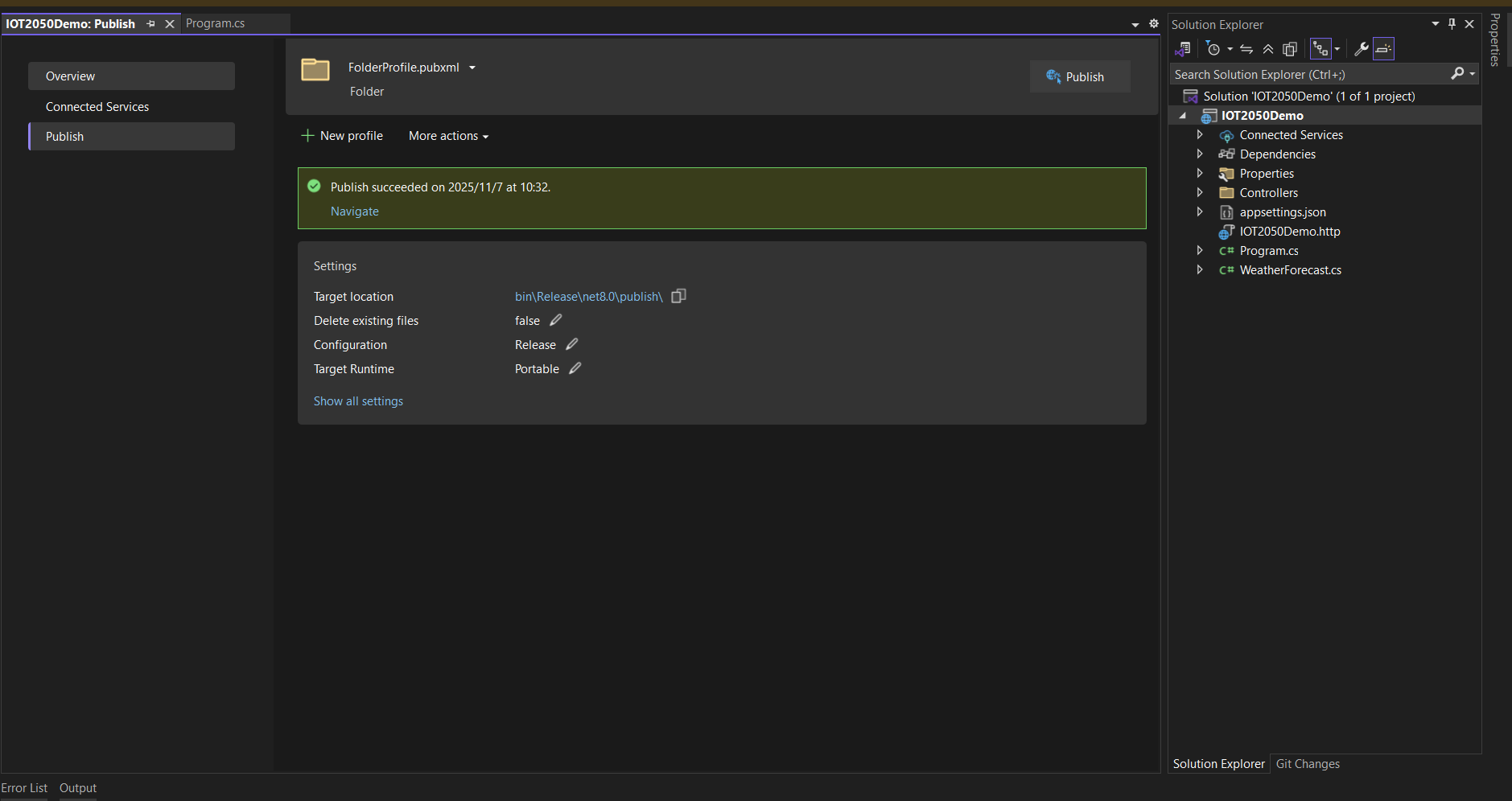The height and width of the screenshot is (801, 1512).
Task: Click the Program.cs C# file icon
Action: pos(1226,251)
